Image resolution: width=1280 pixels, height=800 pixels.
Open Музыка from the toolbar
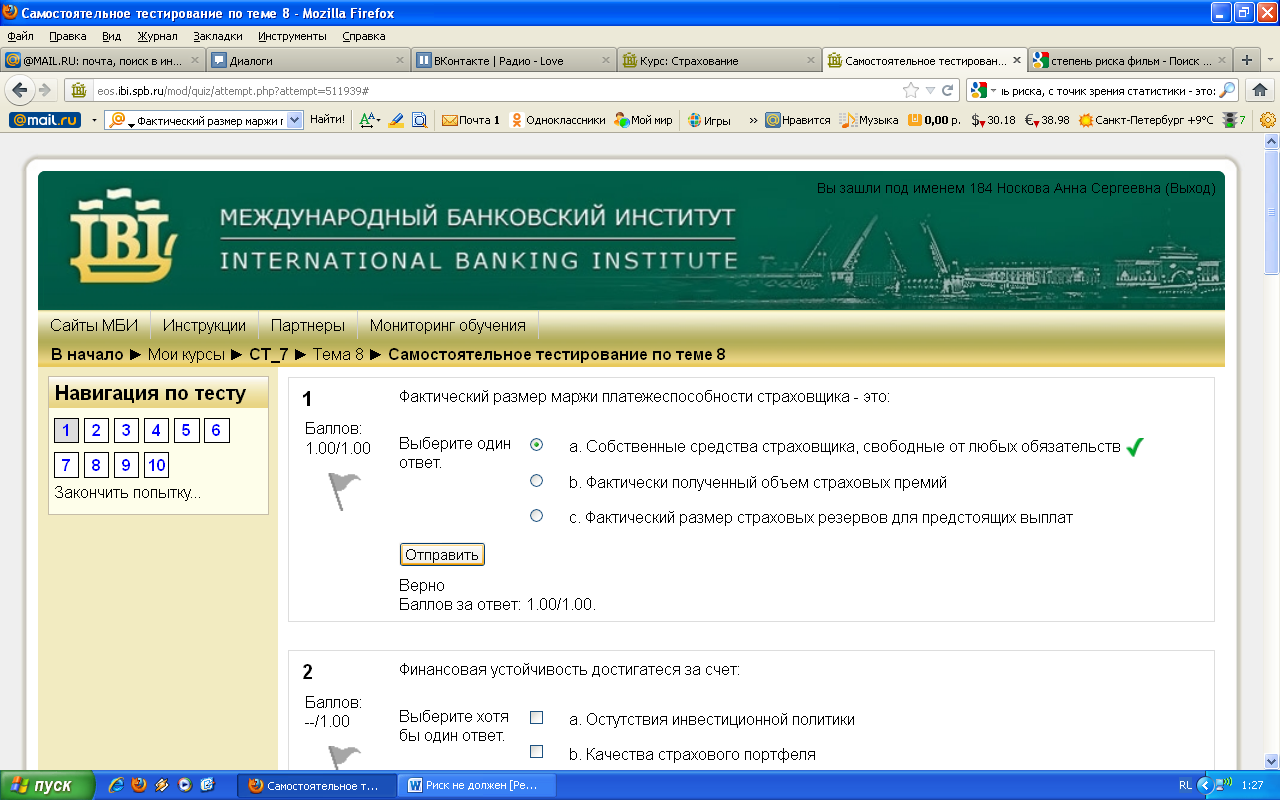pos(869,120)
